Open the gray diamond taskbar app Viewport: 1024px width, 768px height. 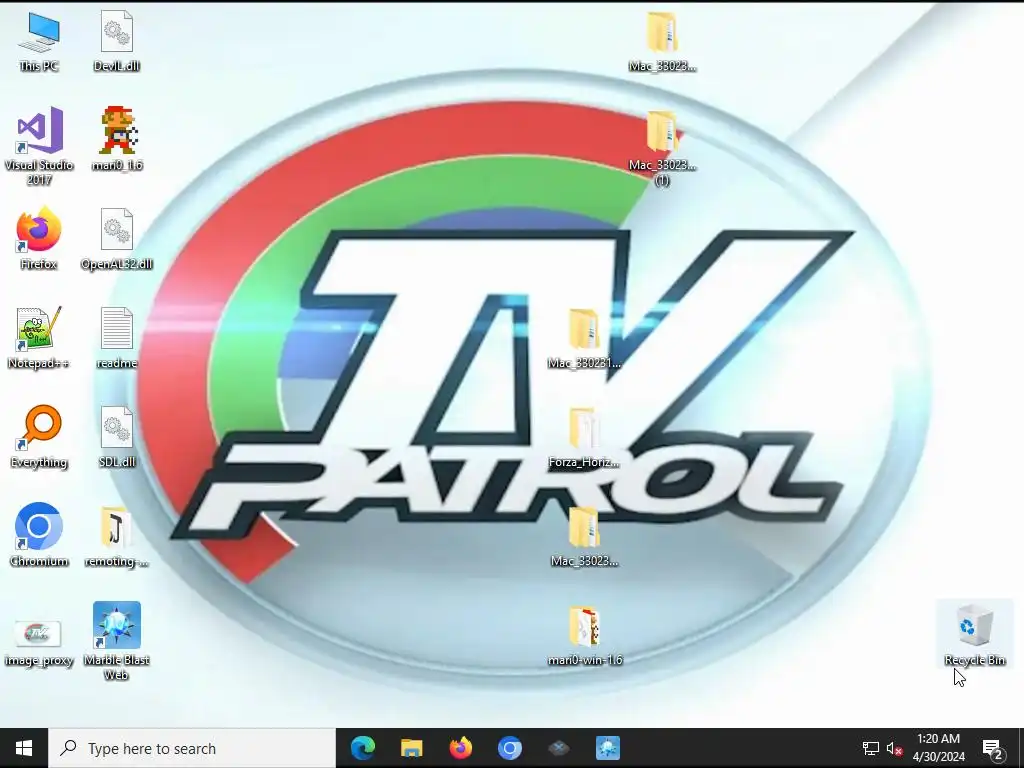(x=558, y=748)
